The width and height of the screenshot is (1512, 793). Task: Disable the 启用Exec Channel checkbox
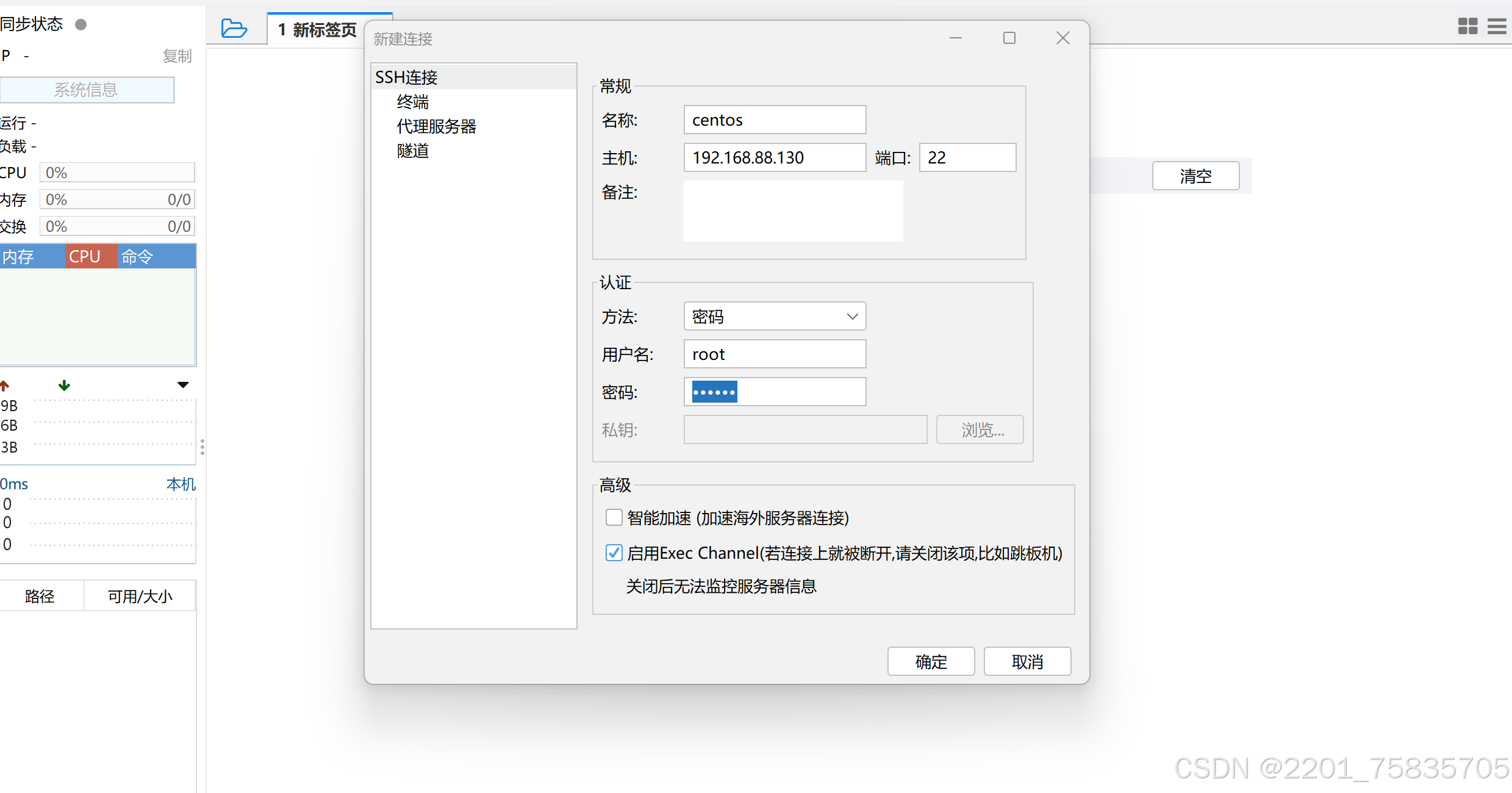(614, 553)
